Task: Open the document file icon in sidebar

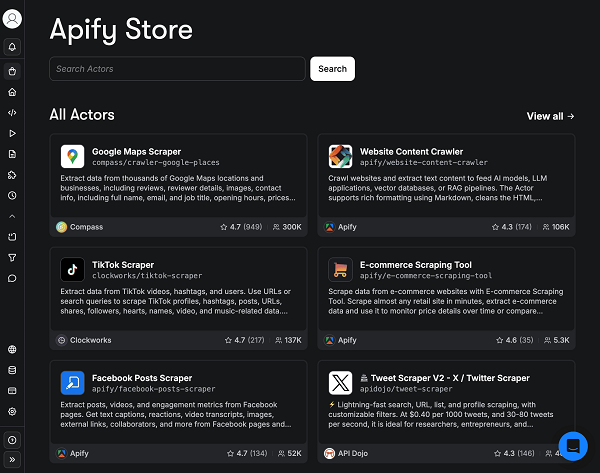Action: click(x=12, y=154)
